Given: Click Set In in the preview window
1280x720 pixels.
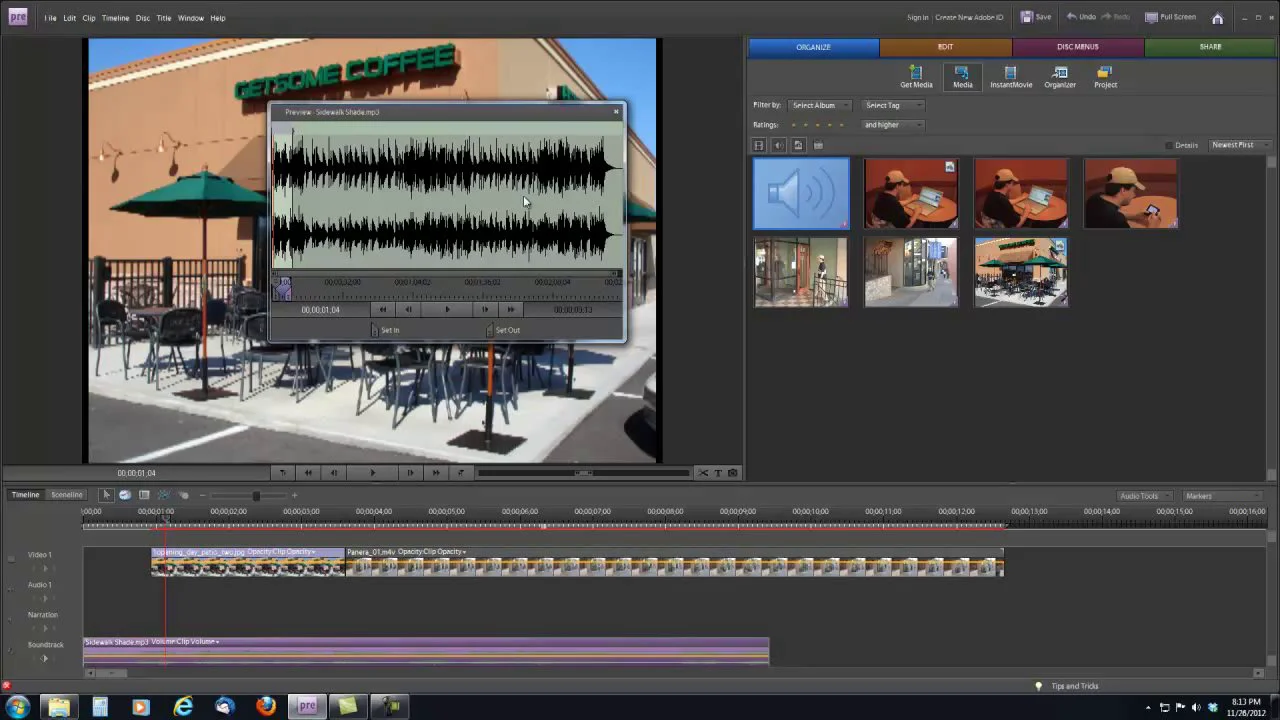Looking at the screenshot, I should coord(386,330).
